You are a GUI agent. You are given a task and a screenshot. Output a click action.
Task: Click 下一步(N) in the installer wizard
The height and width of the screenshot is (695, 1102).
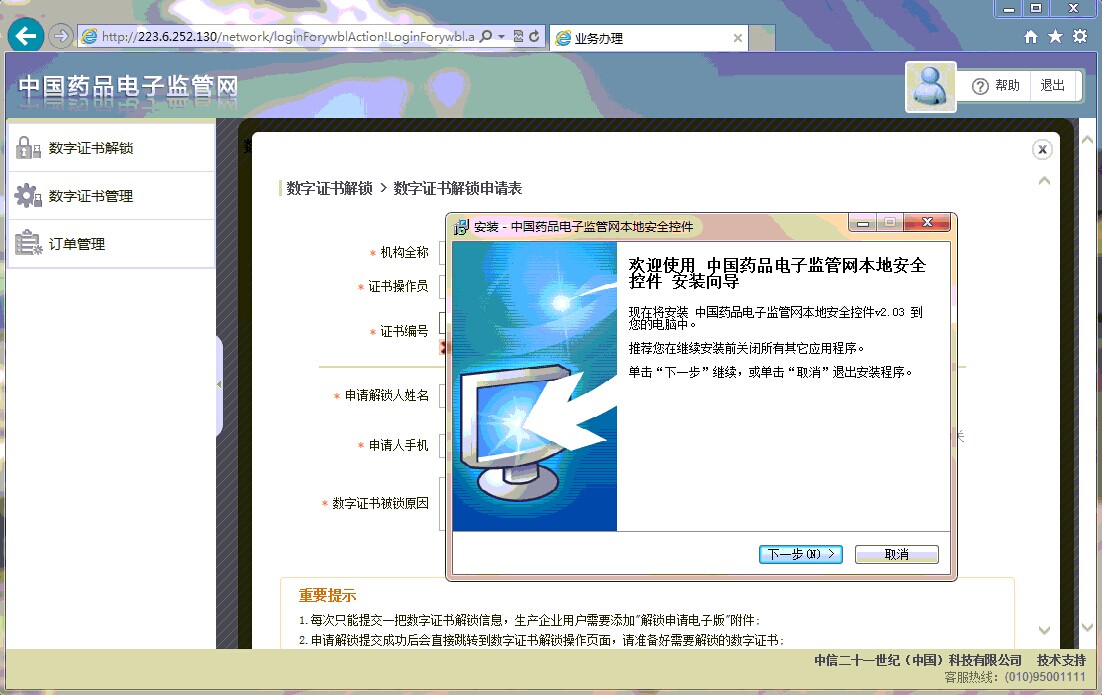point(800,554)
